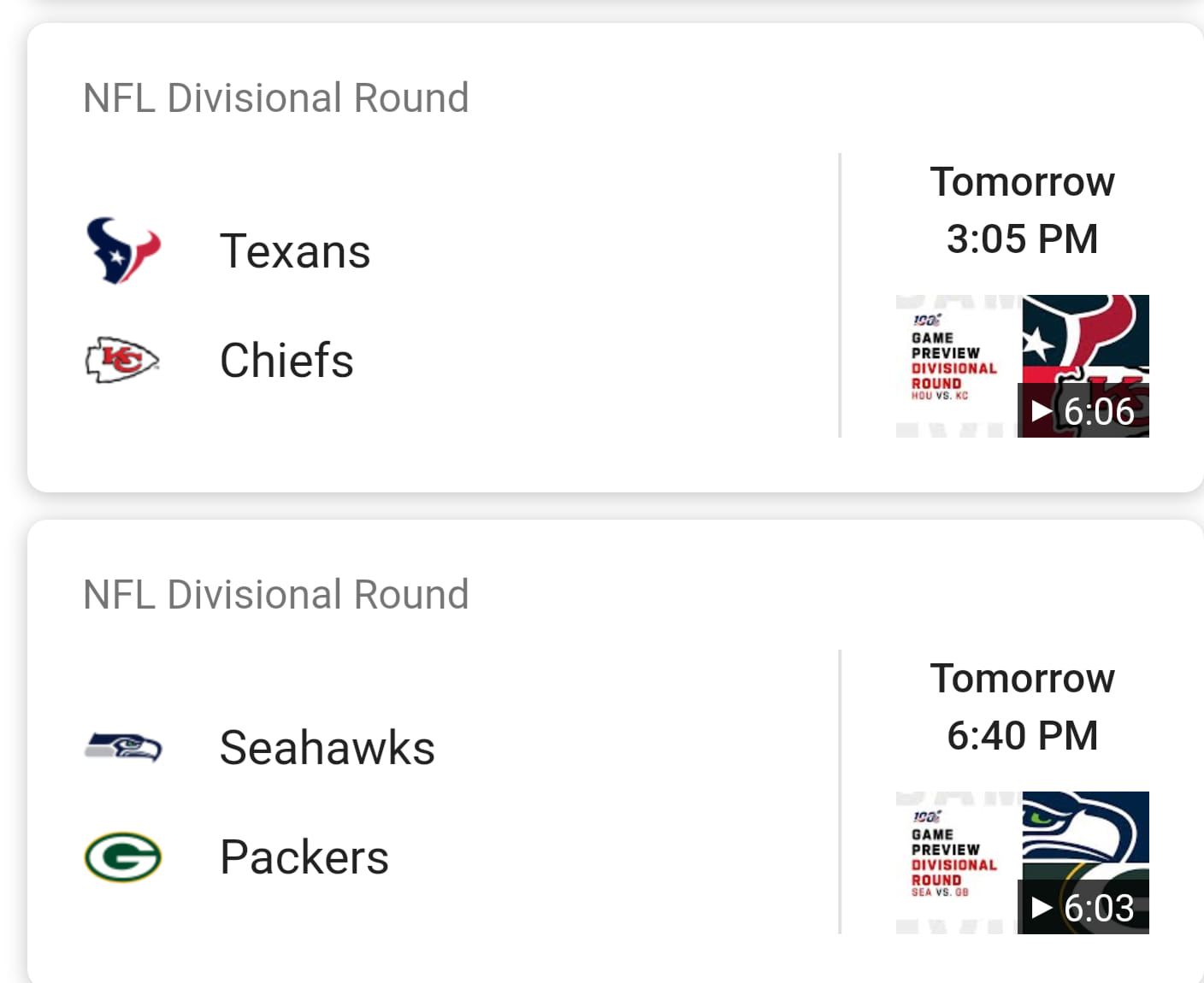Select the Texans team name
Screen dimensions: 1204x983
[295, 251]
